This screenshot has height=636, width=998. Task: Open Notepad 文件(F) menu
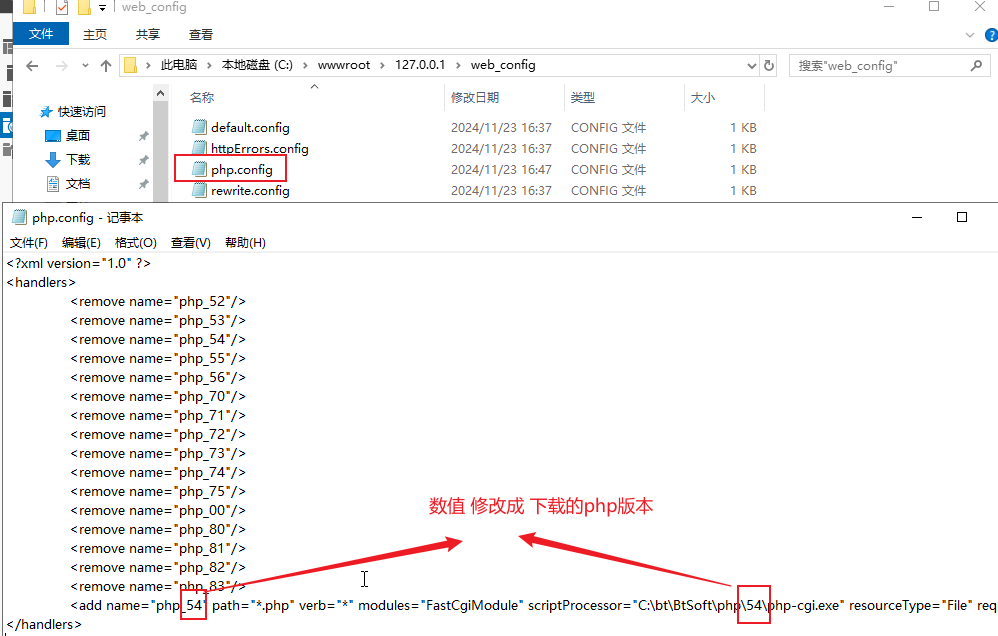tap(29, 243)
